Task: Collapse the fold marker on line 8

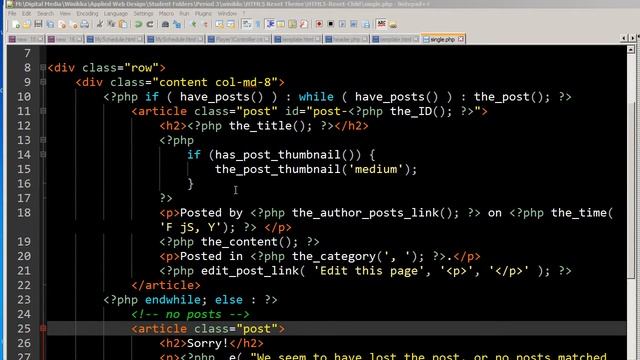Action: click(43, 67)
